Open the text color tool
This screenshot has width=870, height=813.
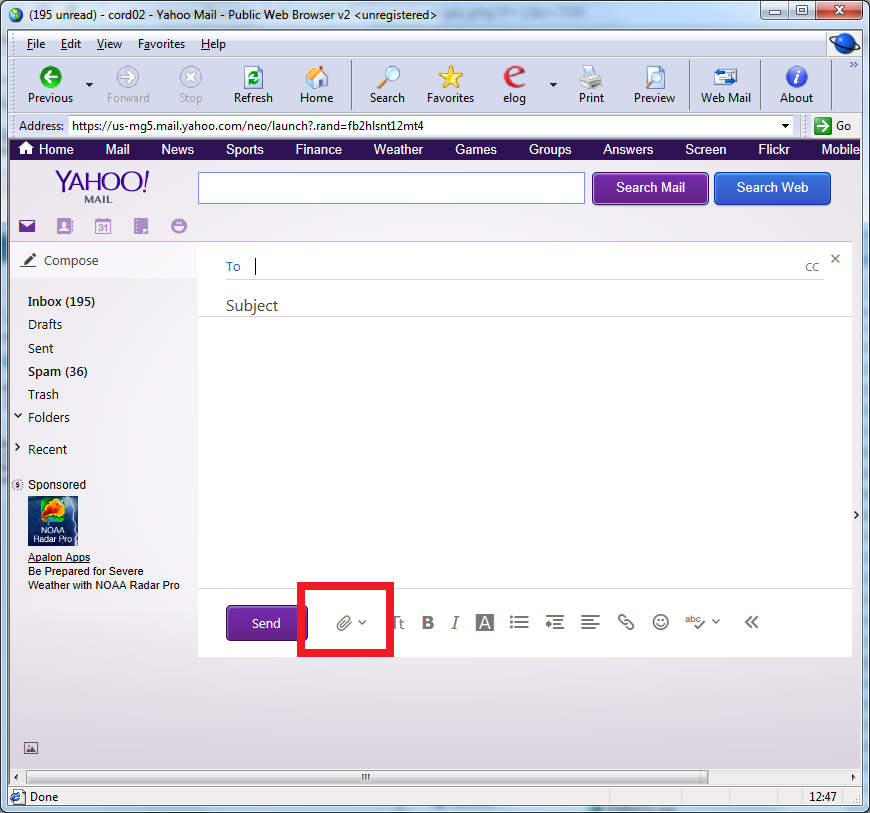click(484, 623)
